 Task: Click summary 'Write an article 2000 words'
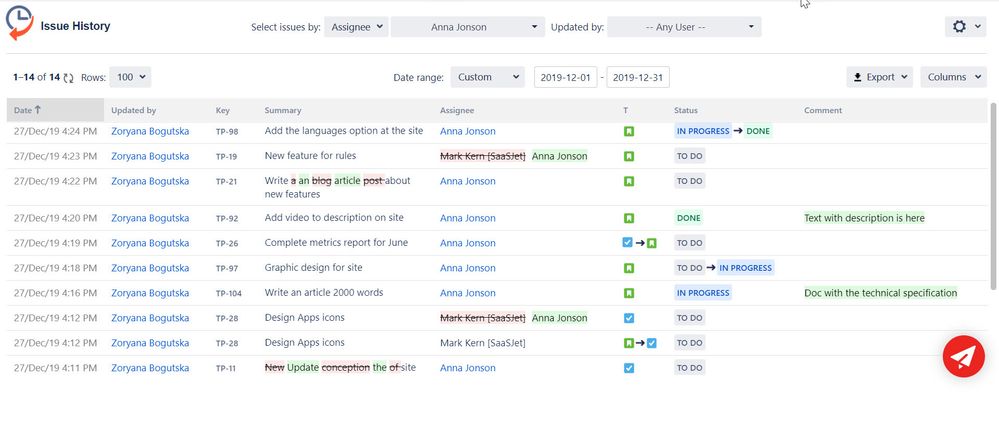point(324,293)
